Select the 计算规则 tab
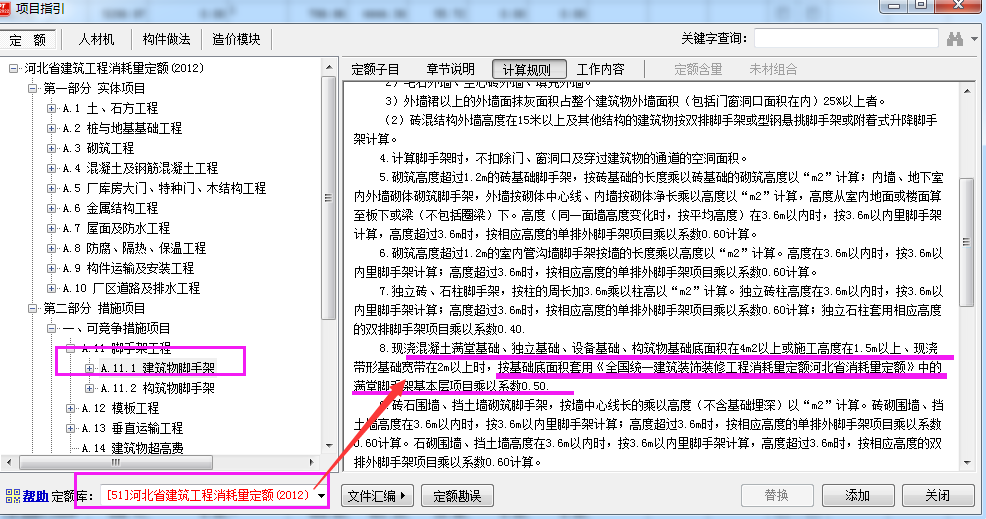 (528, 70)
